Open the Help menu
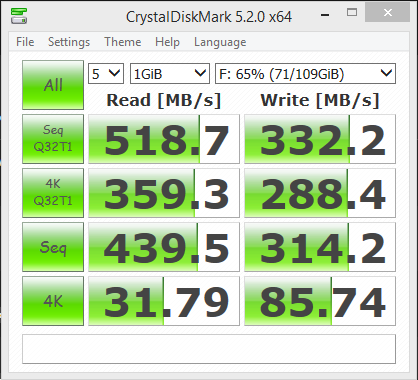This screenshot has height=380, width=418. (x=167, y=42)
